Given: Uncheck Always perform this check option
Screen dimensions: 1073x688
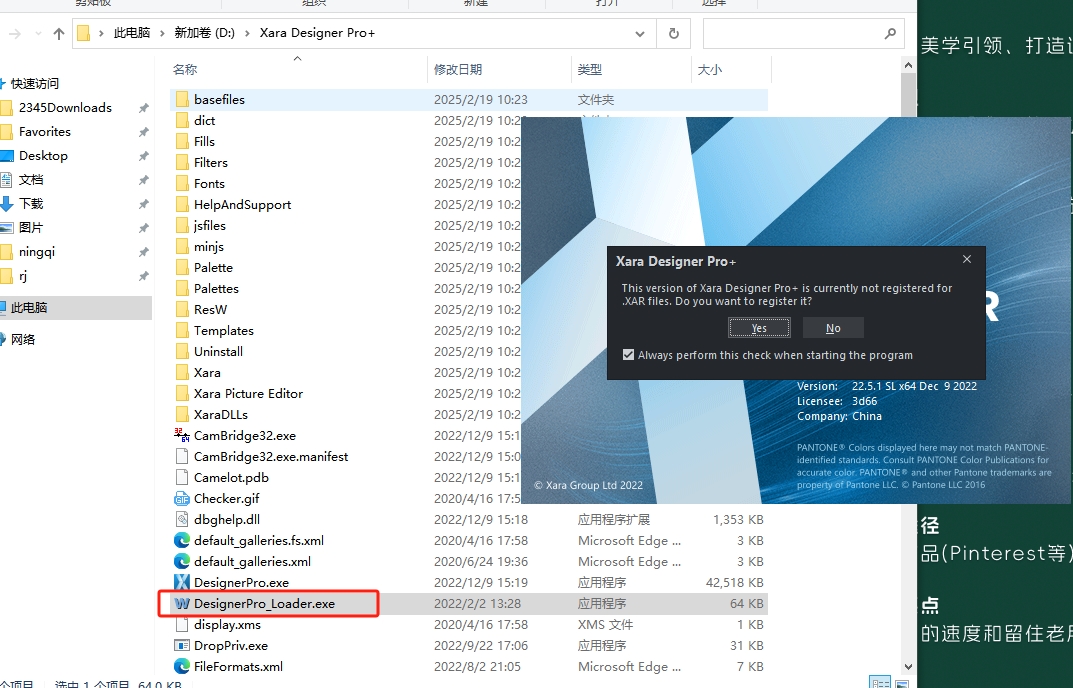Looking at the screenshot, I should click(x=628, y=355).
